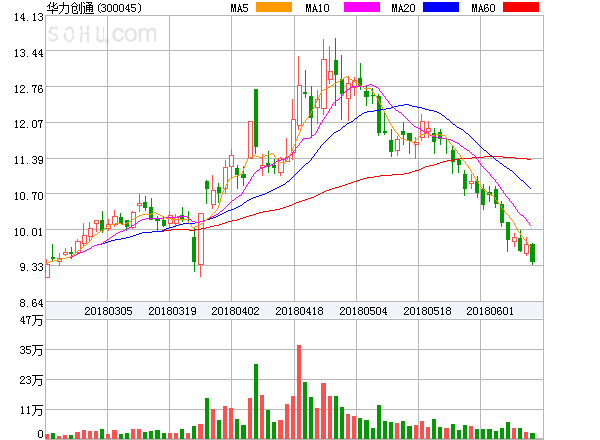Click the 11万 volume axis label

point(31,411)
